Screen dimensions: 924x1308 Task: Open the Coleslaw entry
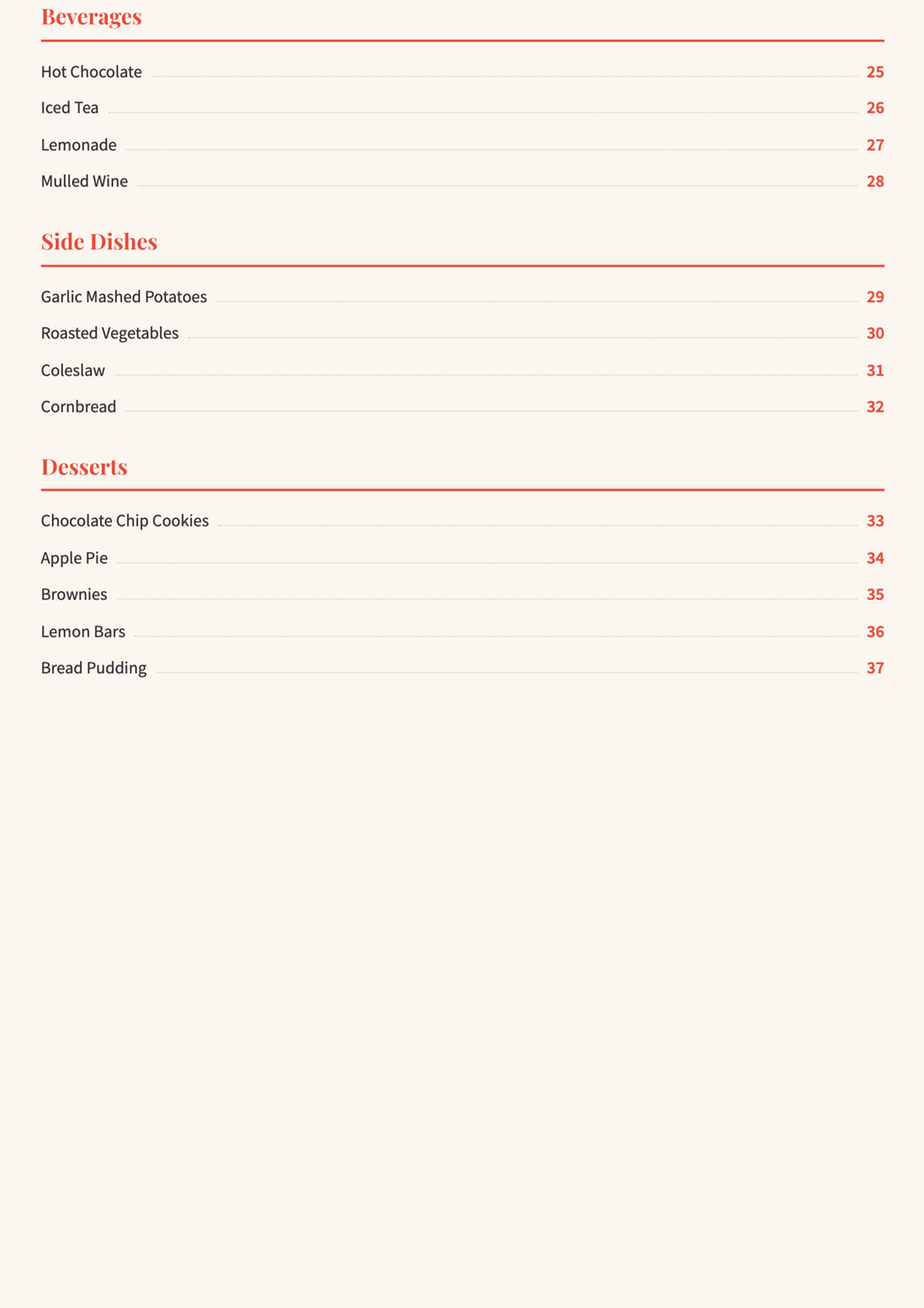click(462, 370)
